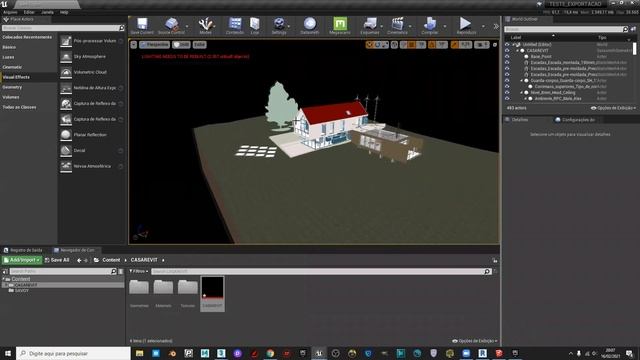Open the Help menu
The height and width of the screenshot is (360, 640).
click(x=64, y=12)
